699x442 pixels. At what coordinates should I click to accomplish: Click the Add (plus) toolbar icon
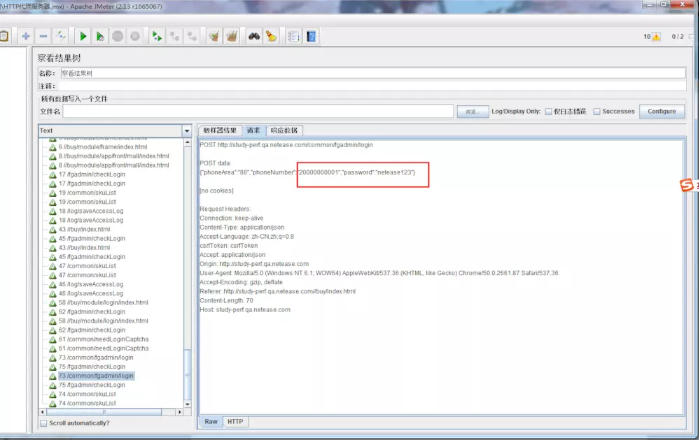pyautogui.click(x=26, y=36)
